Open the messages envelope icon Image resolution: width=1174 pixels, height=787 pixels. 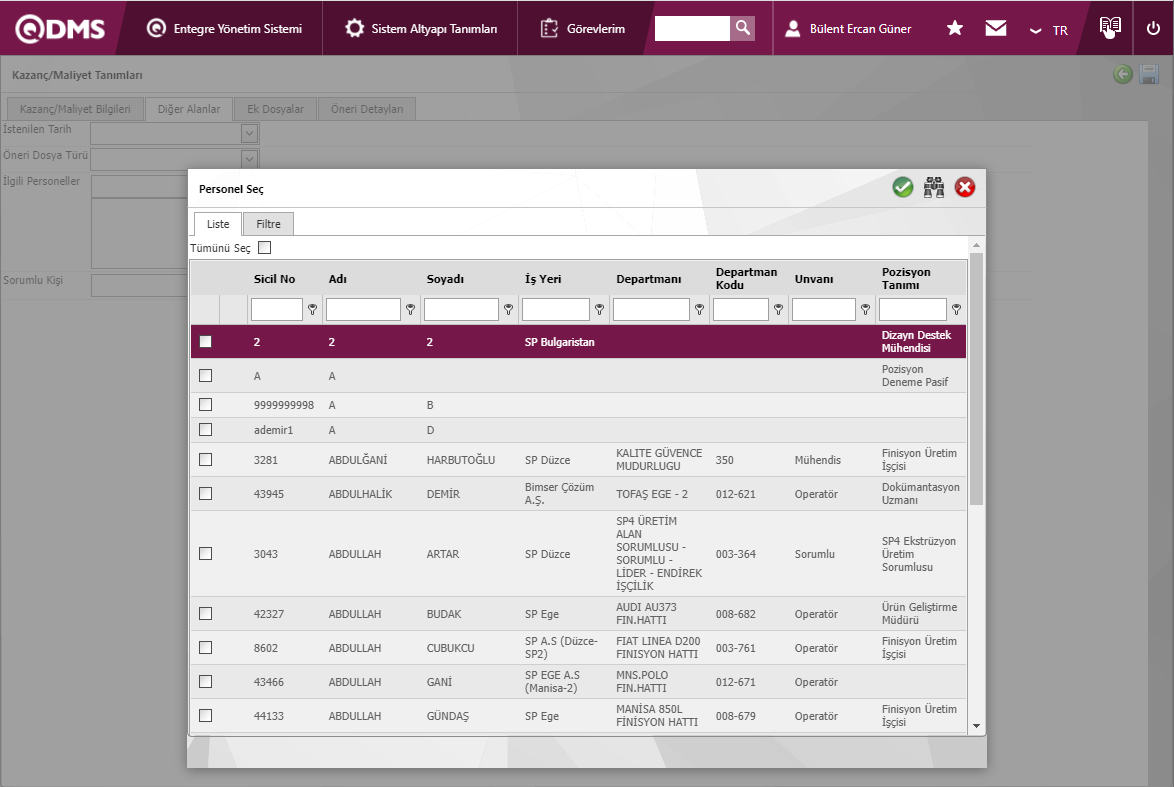[995, 28]
